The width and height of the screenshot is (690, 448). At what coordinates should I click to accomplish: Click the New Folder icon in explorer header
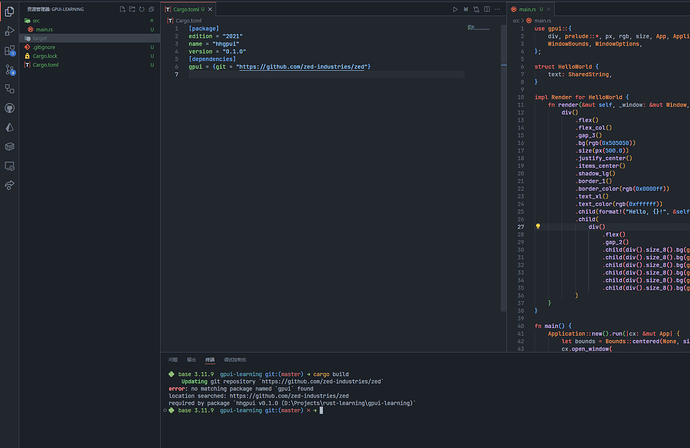[x=132, y=9]
